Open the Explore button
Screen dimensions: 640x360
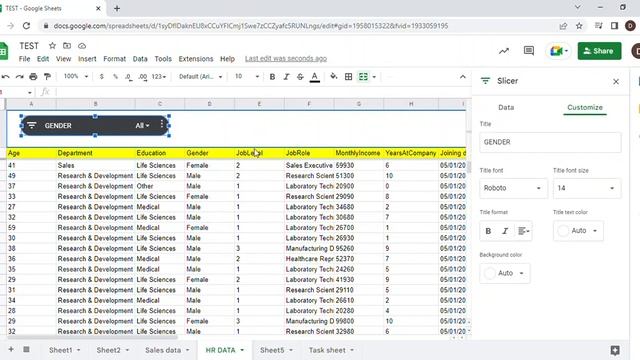click(615, 350)
